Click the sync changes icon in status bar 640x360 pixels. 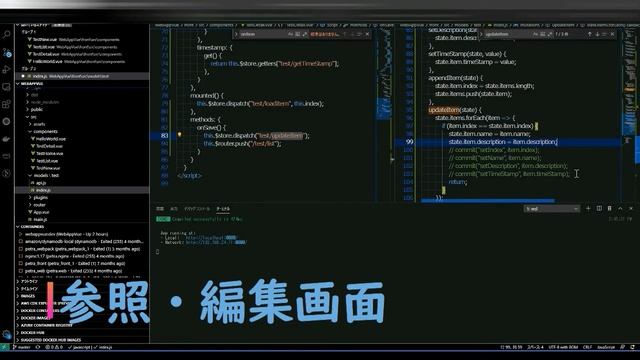pos(38,347)
